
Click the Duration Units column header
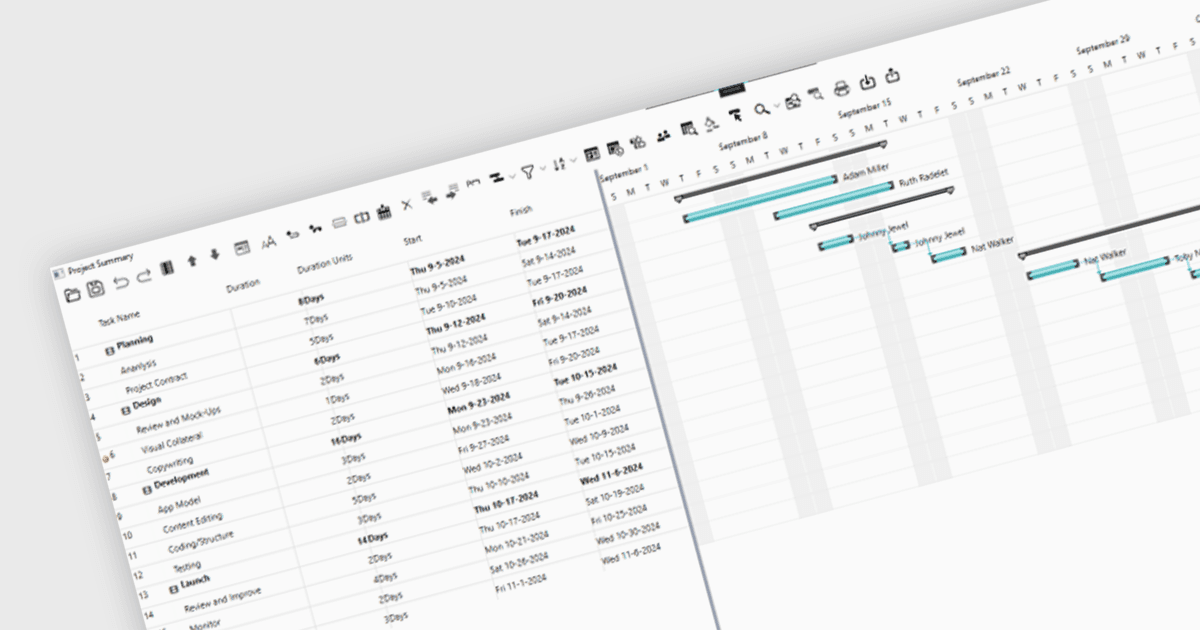click(x=325, y=264)
